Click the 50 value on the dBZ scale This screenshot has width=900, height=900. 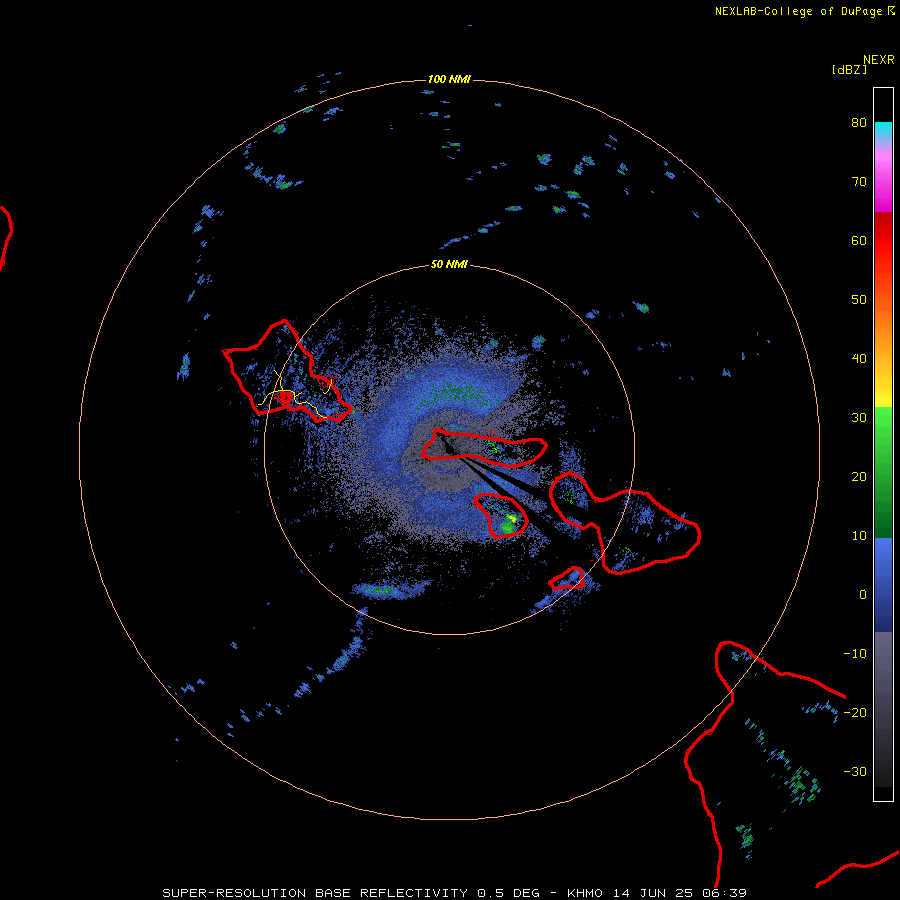pos(859,300)
